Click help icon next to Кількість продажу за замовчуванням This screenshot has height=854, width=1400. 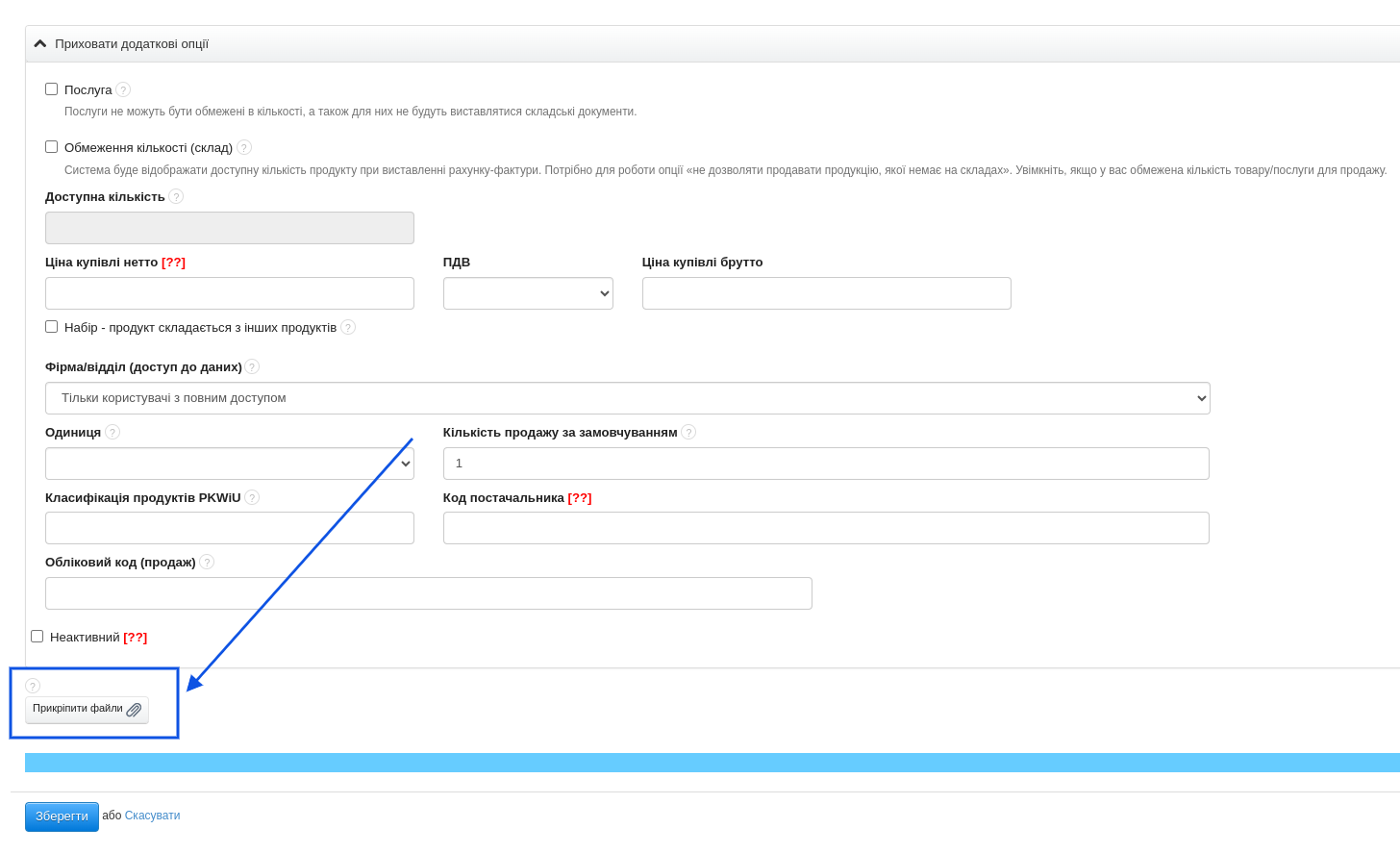pos(688,432)
